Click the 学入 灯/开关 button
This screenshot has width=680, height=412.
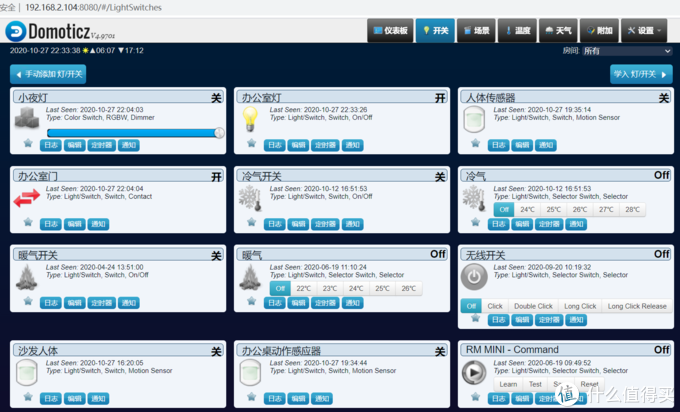point(640,74)
